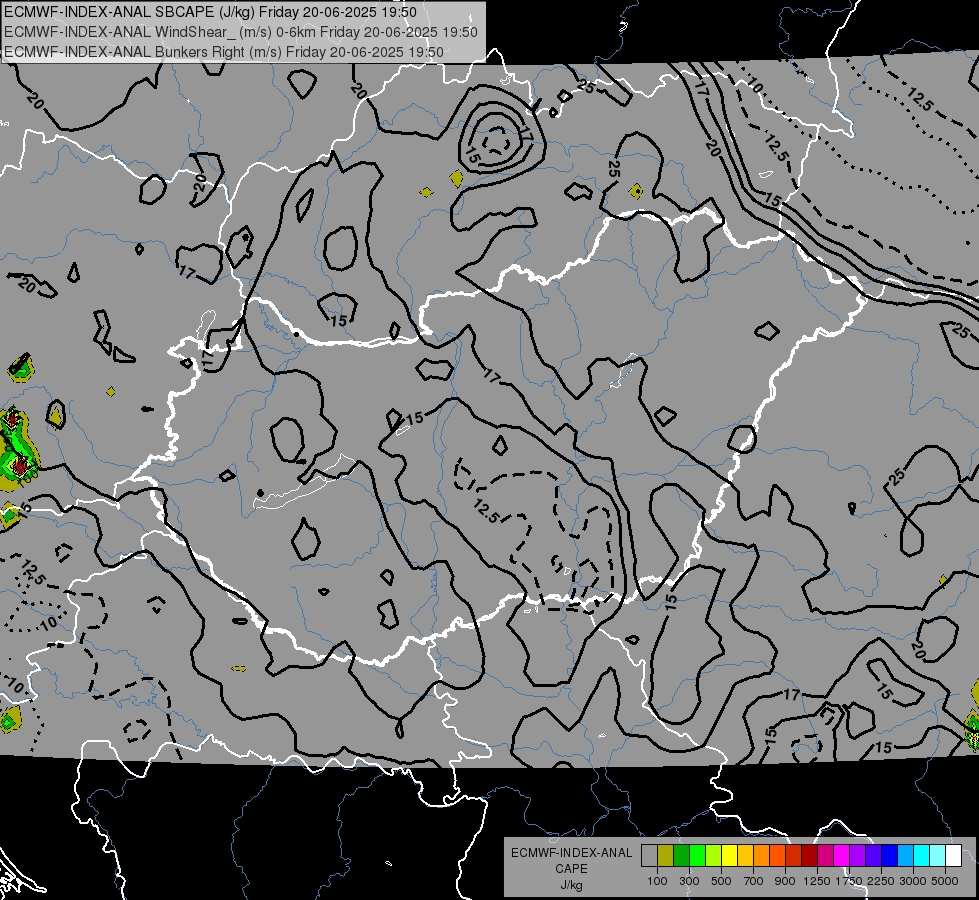Click the Bunkers Right header line
Viewport: 979px width, 900px height.
coord(224,52)
